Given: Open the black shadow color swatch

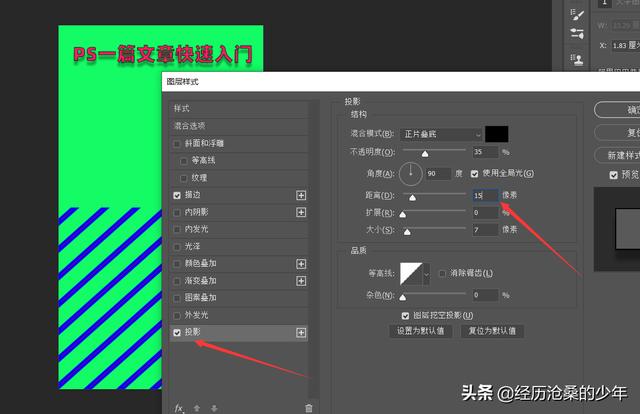Looking at the screenshot, I should pos(497,134).
